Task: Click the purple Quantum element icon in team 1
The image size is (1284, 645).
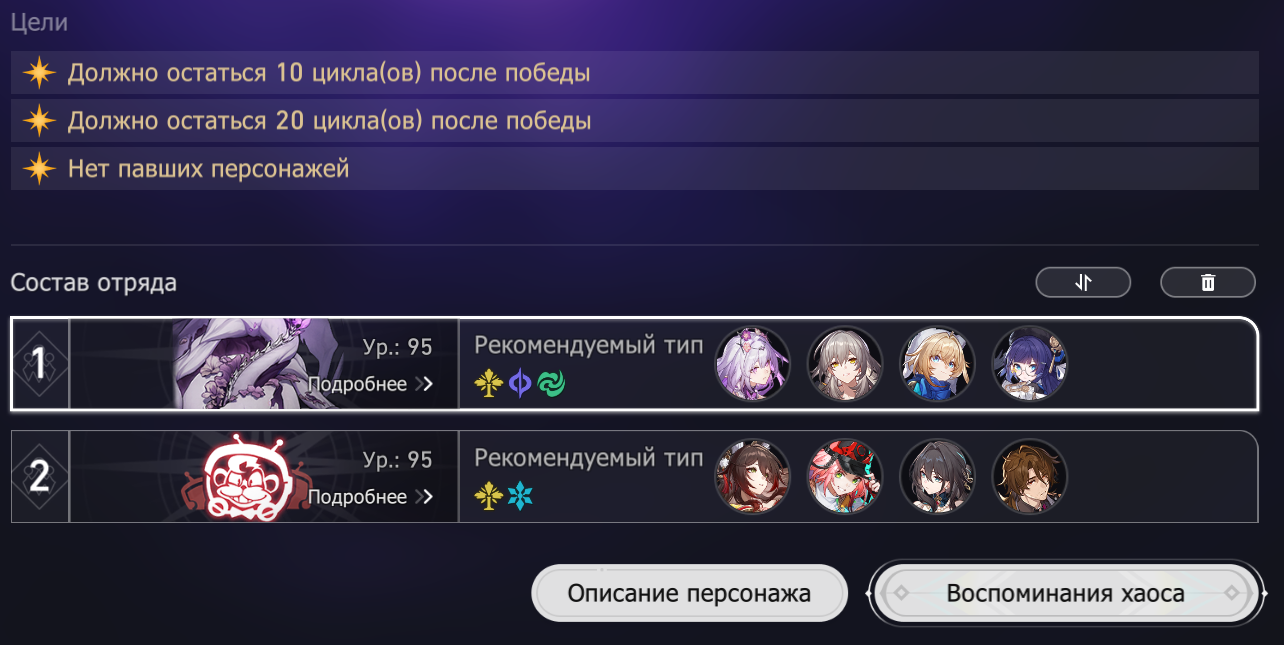Action: [x=520, y=384]
